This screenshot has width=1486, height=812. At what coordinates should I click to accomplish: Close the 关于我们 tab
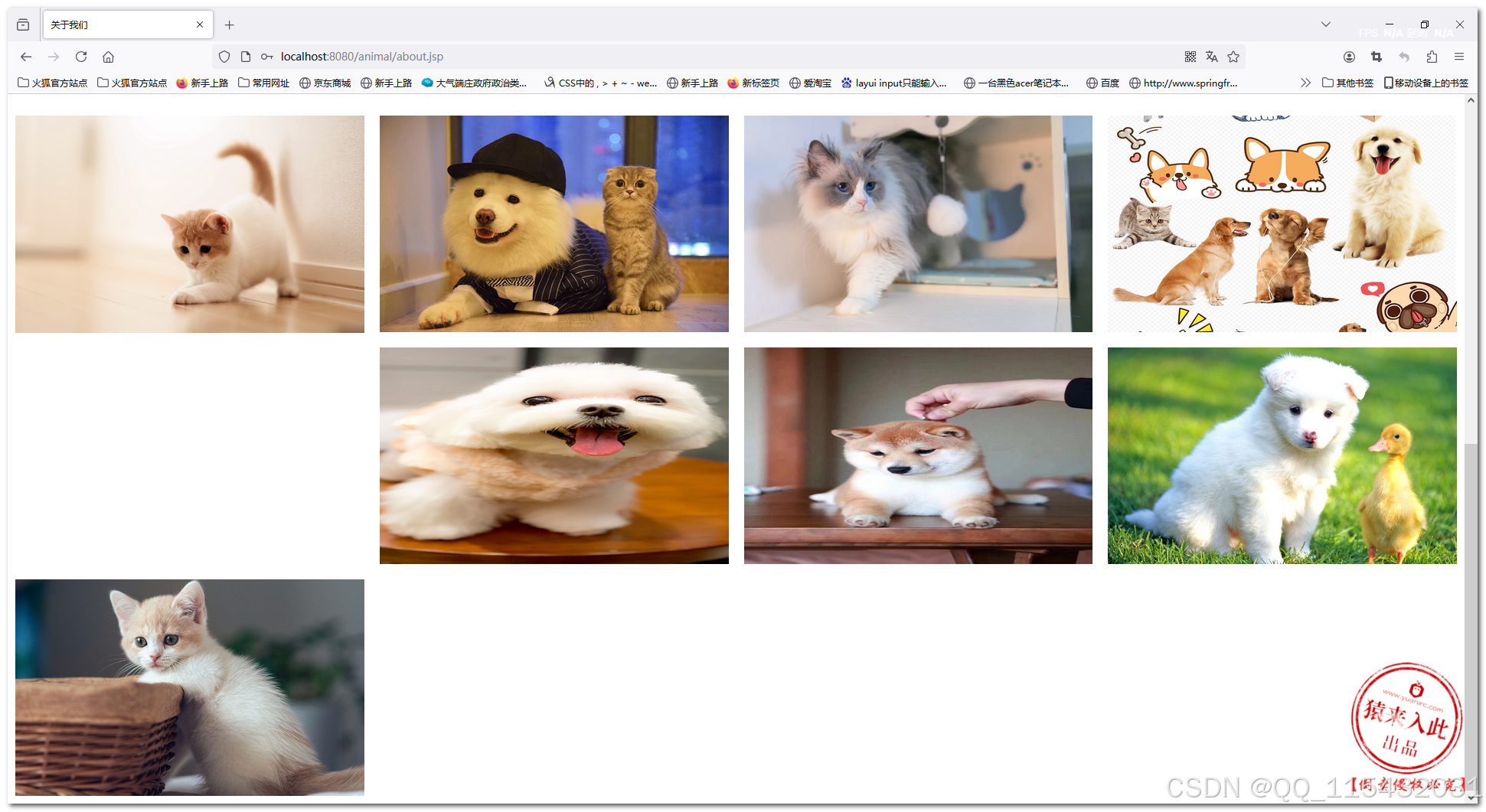pyautogui.click(x=200, y=24)
